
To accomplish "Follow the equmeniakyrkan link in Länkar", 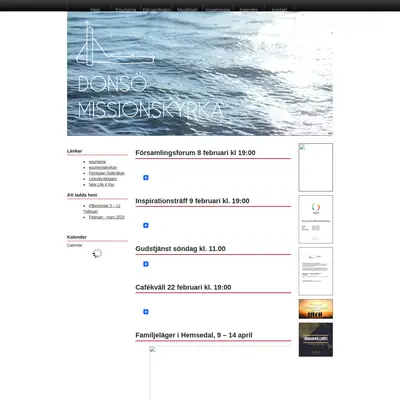I will 103,168.
